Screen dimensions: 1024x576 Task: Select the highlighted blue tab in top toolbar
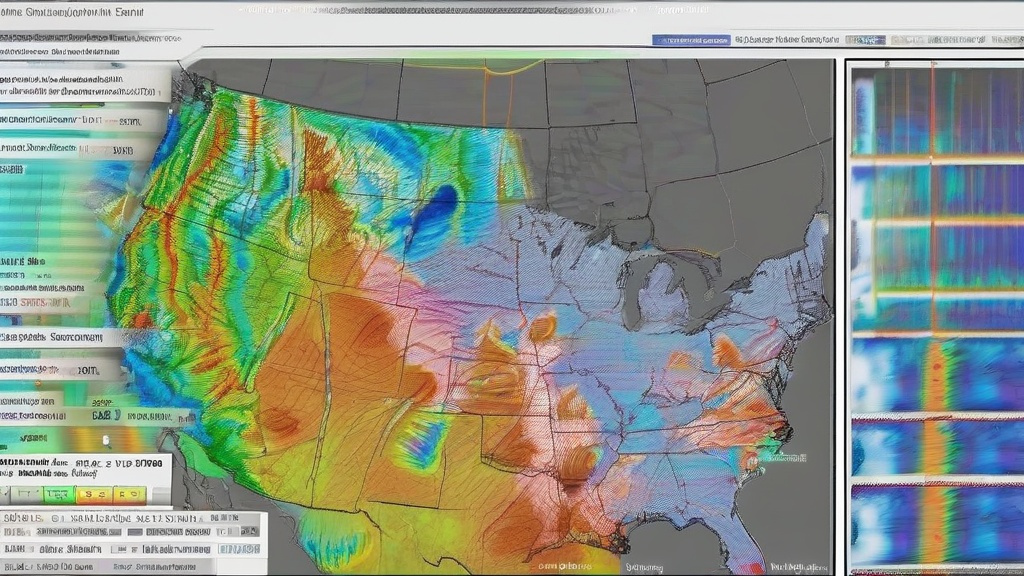coord(691,40)
